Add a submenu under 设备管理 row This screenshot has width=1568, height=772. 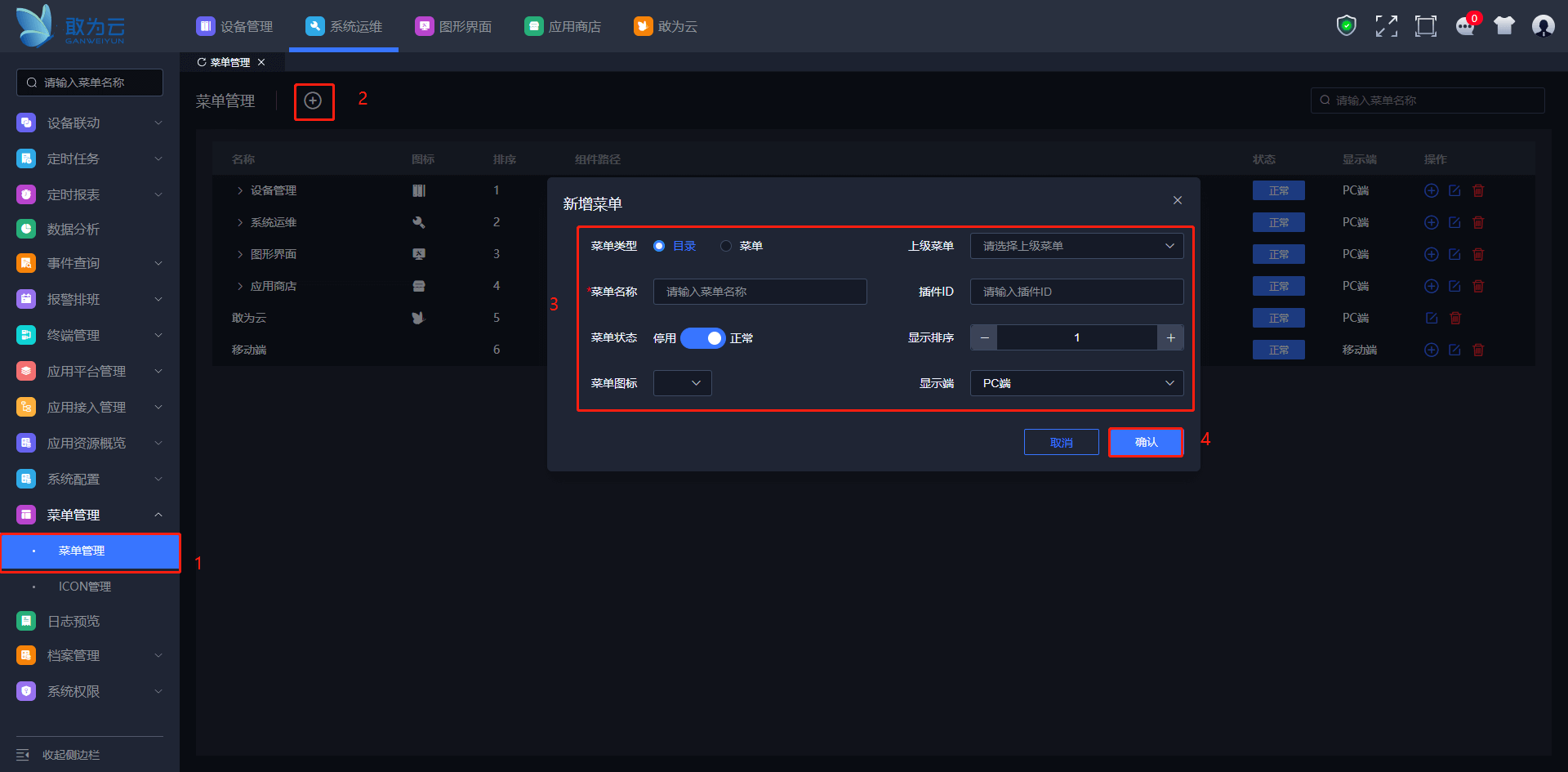[1432, 190]
